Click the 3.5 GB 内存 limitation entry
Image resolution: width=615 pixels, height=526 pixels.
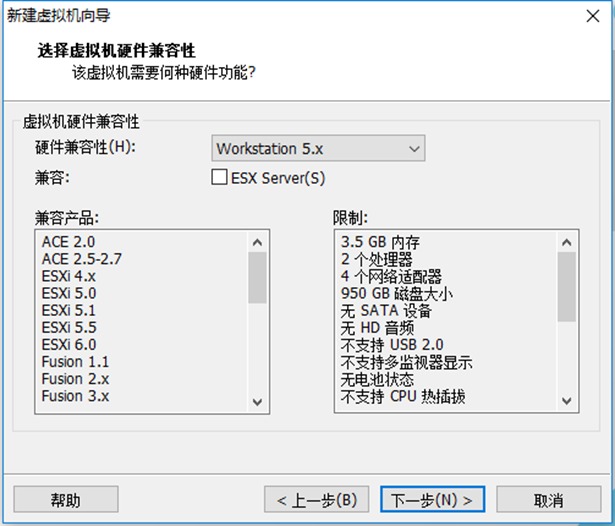(380, 242)
